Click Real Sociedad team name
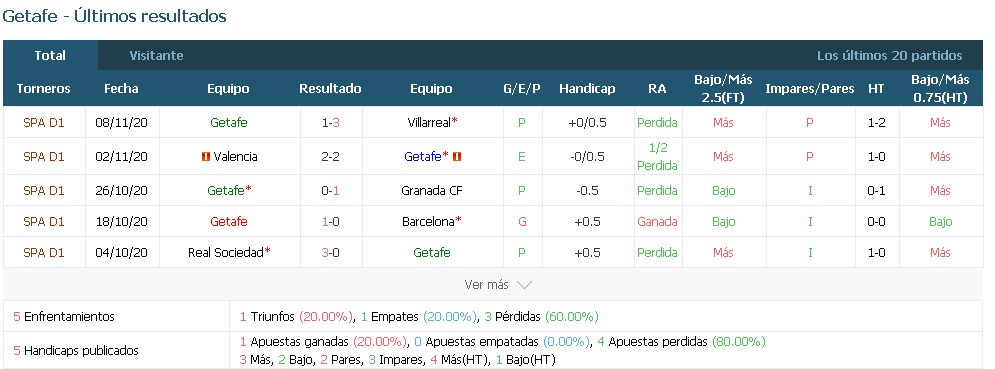 [x=226, y=252]
